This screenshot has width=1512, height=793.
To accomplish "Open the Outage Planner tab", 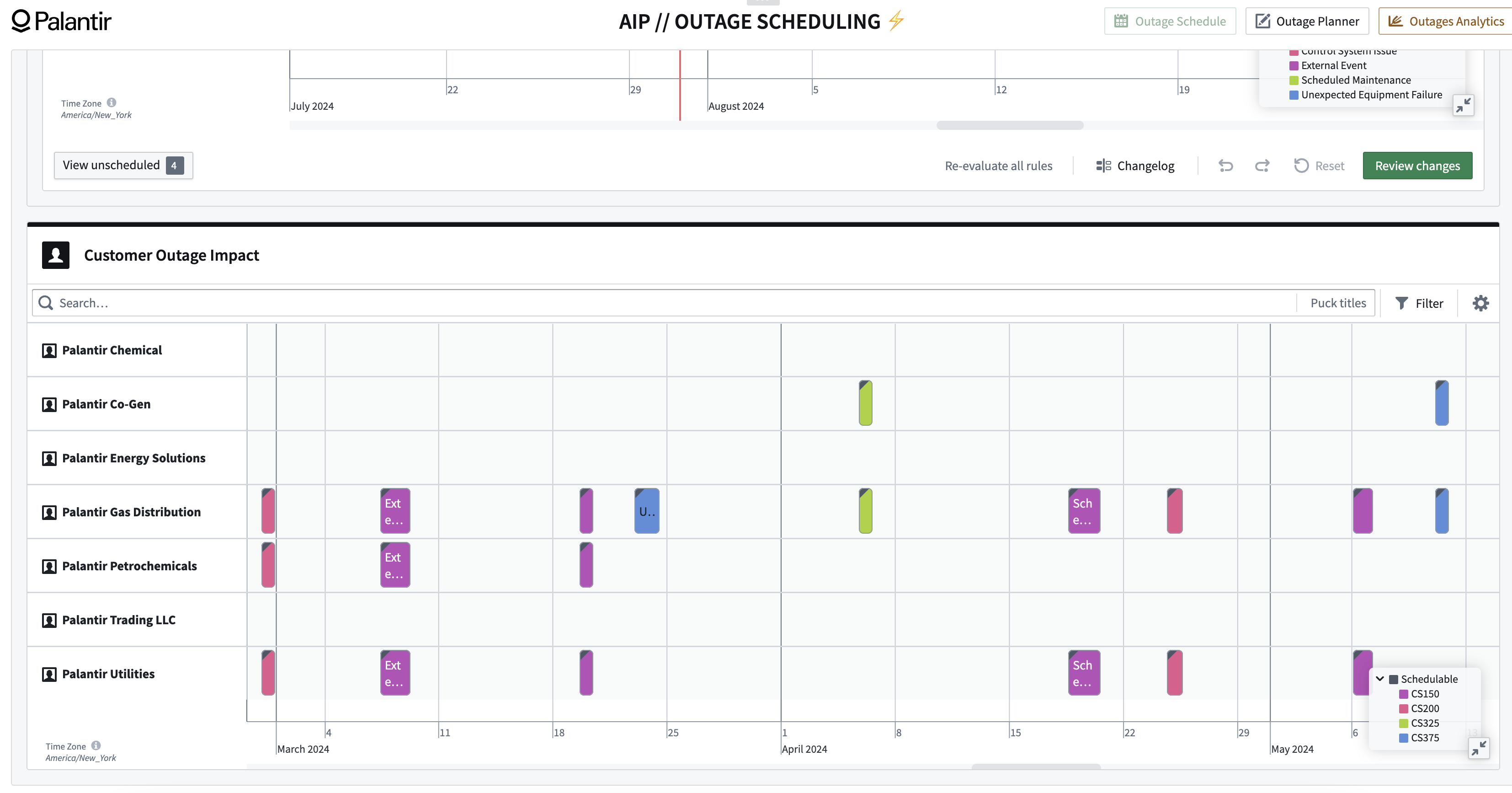I will [1307, 21].
